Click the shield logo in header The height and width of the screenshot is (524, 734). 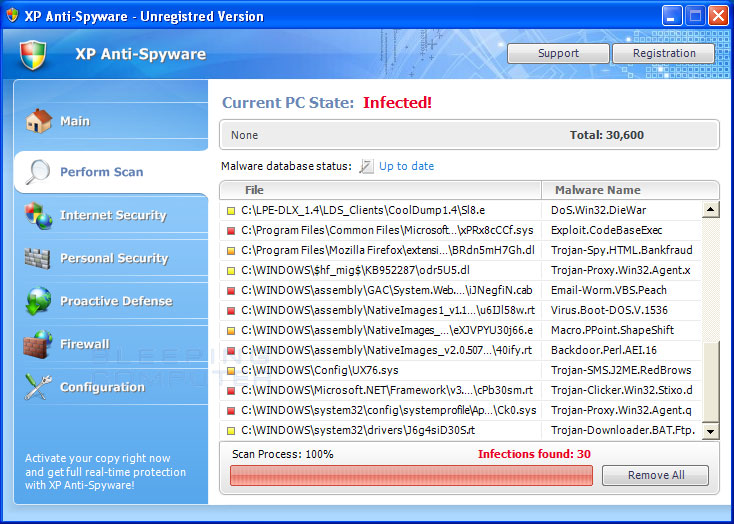pyautogui.click(x=33, y=54)
